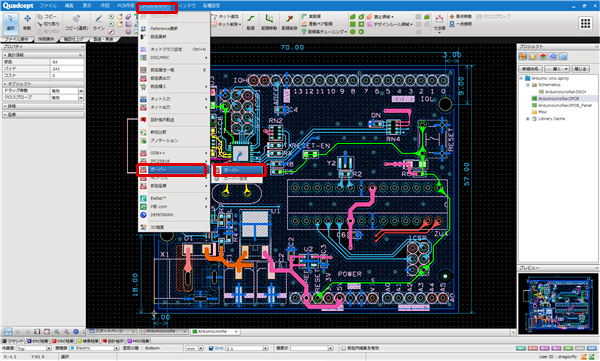
Task: Enable the 部品内編集を有効 checkbox
Action: pos(343,348)
